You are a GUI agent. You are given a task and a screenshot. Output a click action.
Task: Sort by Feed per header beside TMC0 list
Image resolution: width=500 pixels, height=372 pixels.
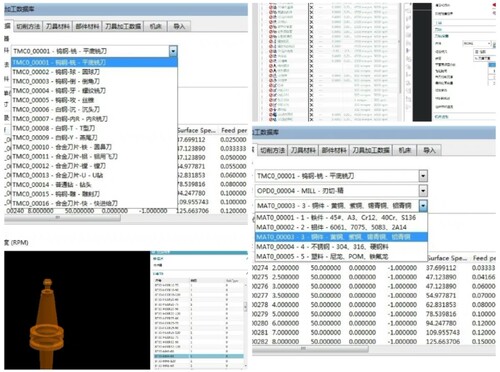point(234,130)
